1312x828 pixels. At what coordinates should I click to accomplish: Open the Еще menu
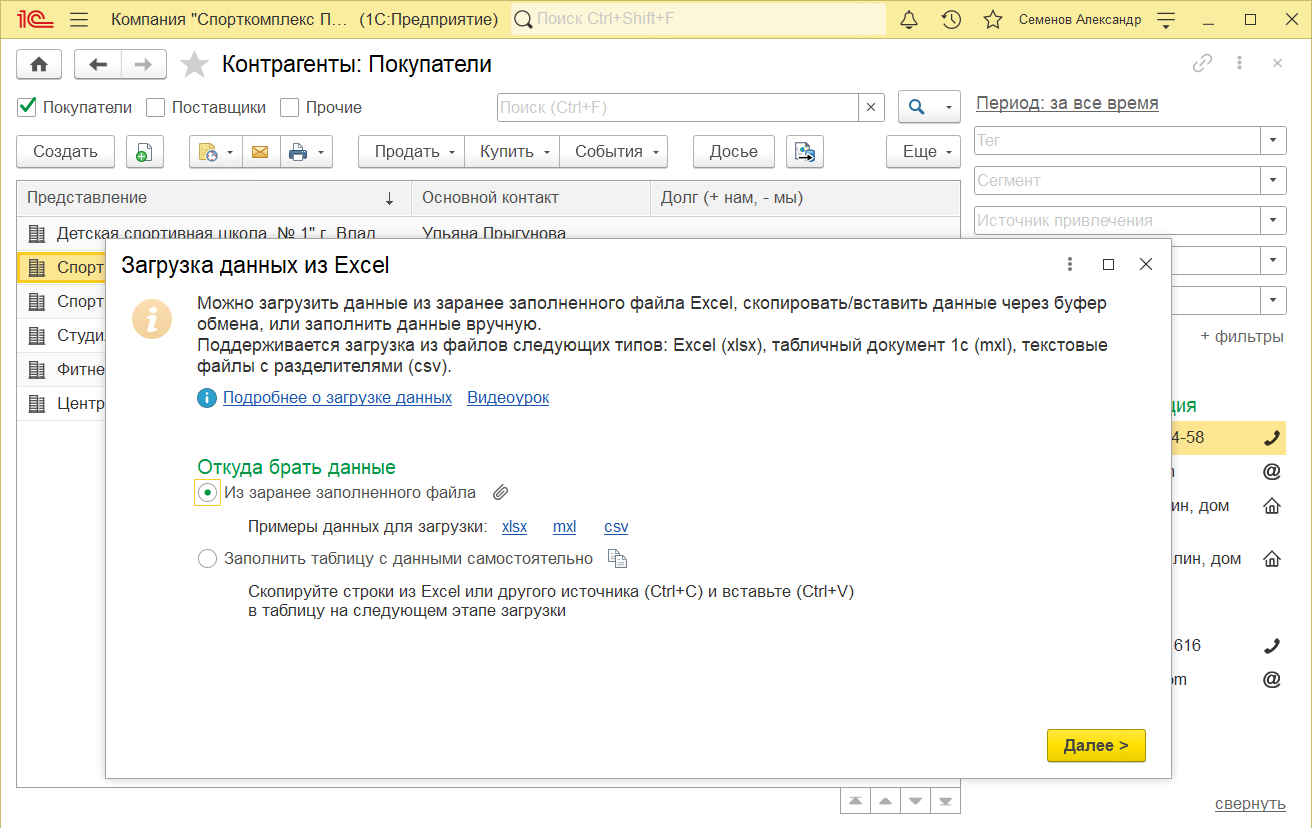(x=924, y=152)
